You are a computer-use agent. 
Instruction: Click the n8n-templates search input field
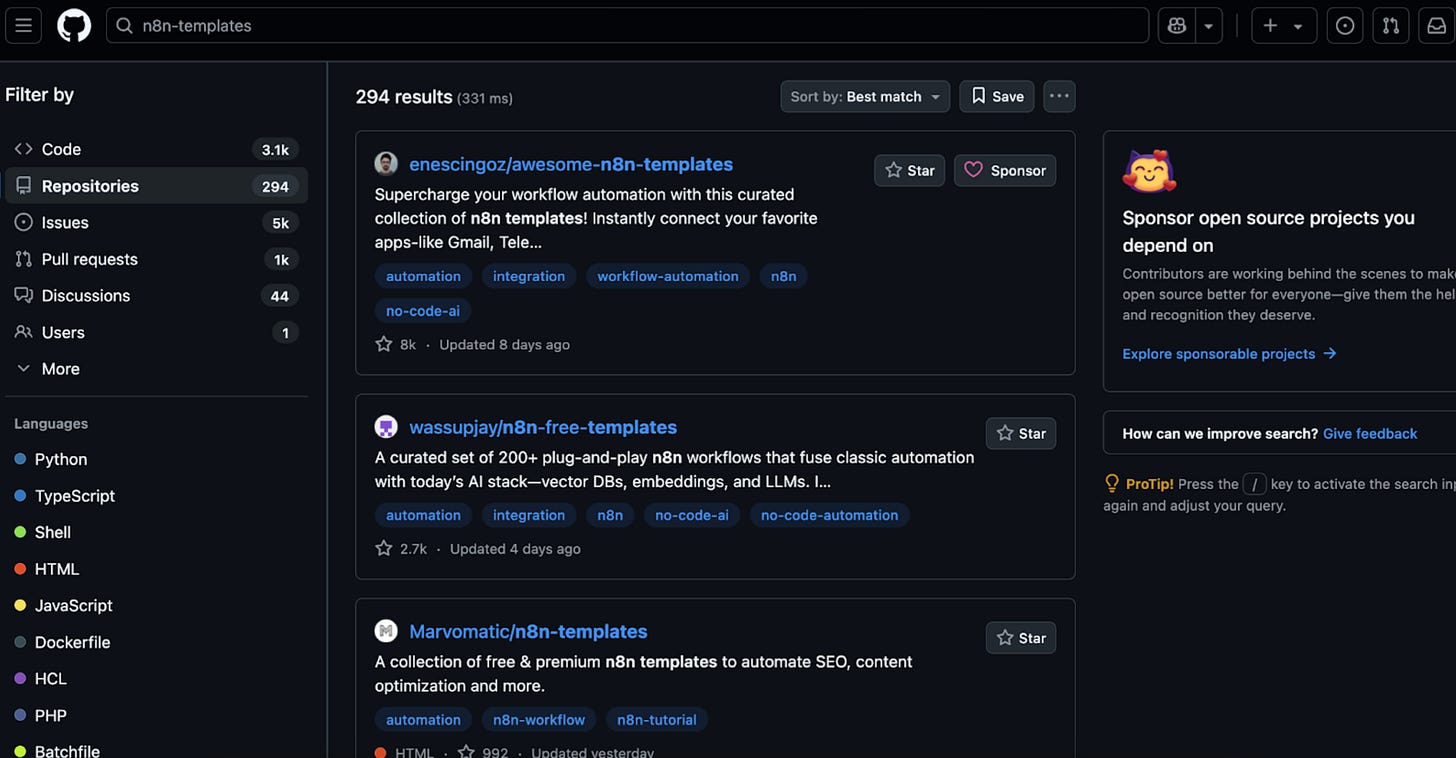[627, 26]
